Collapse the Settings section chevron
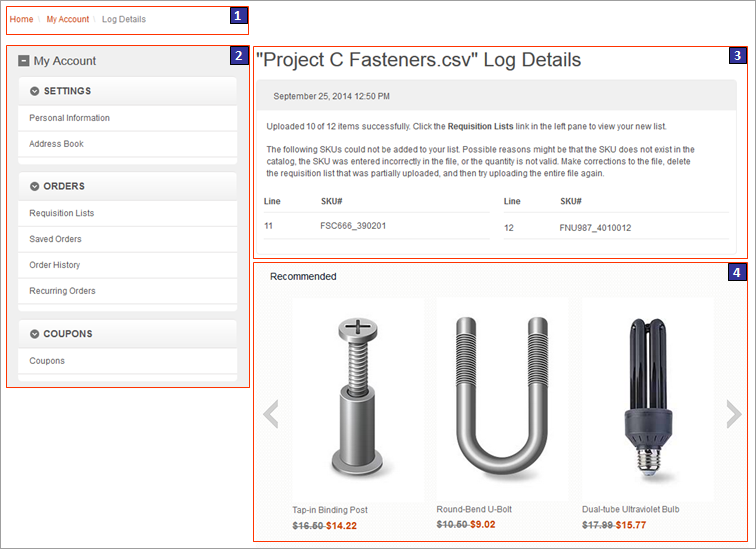 coord(35,91)
